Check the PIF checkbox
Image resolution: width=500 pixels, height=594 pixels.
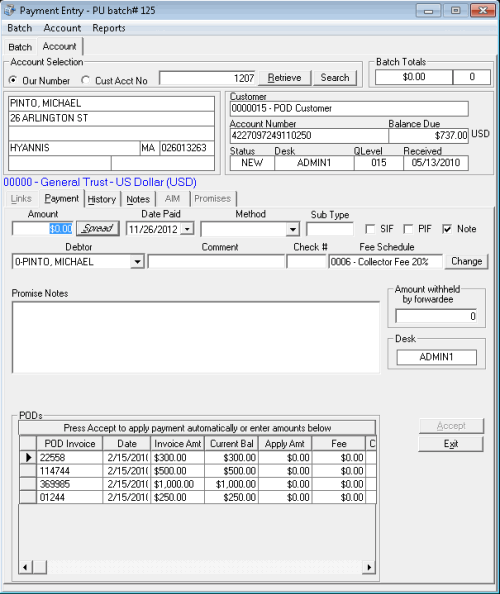(x=408, y=229)
